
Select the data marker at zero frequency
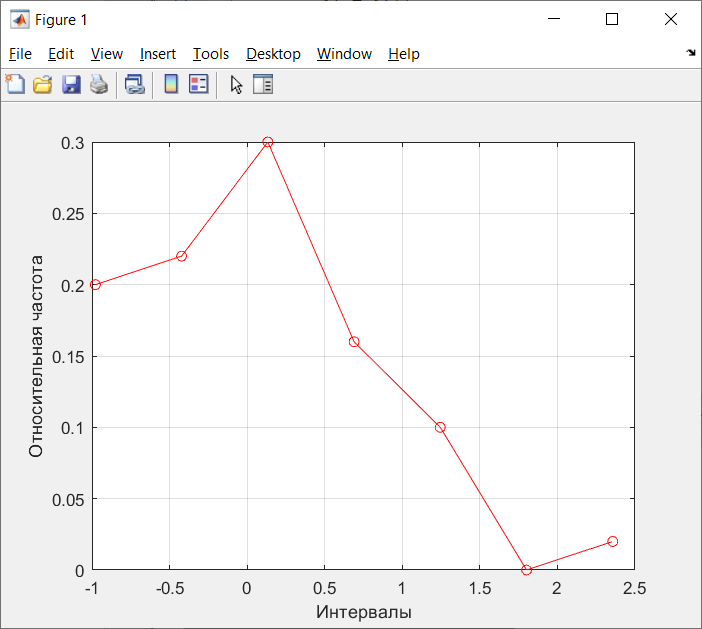pyautogui.click(x=526, y=569)
